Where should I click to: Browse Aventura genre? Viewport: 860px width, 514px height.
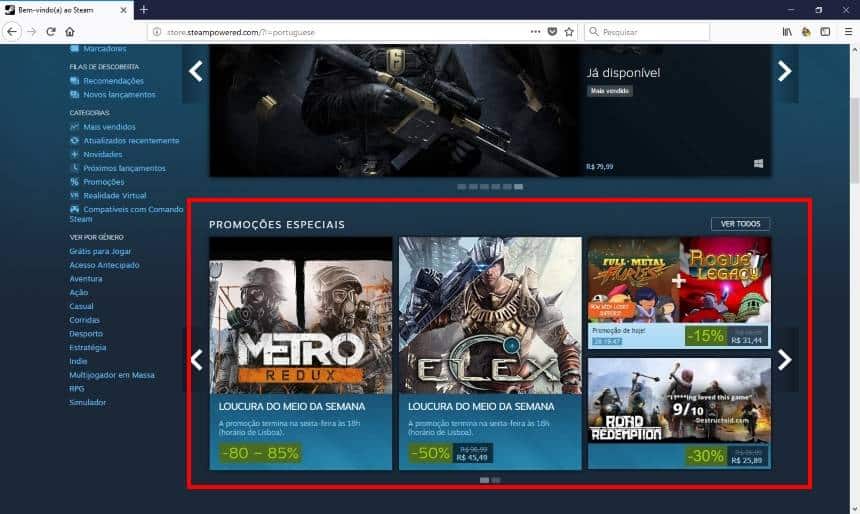coord(86,279)
